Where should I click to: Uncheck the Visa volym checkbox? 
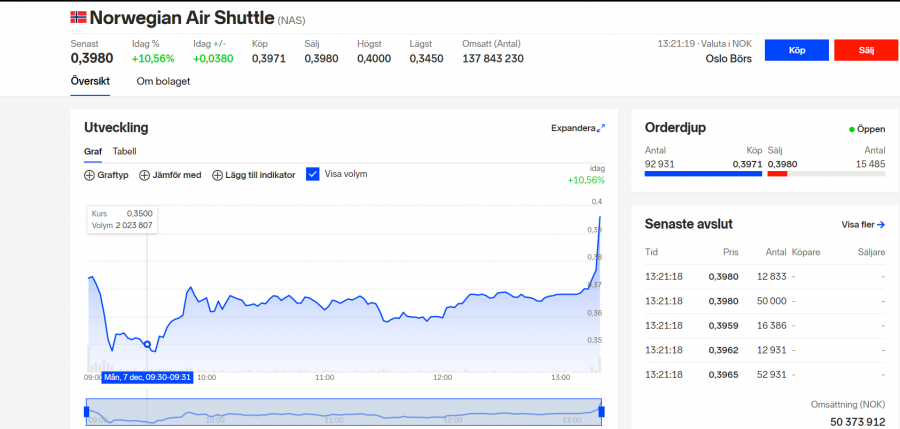313,174
